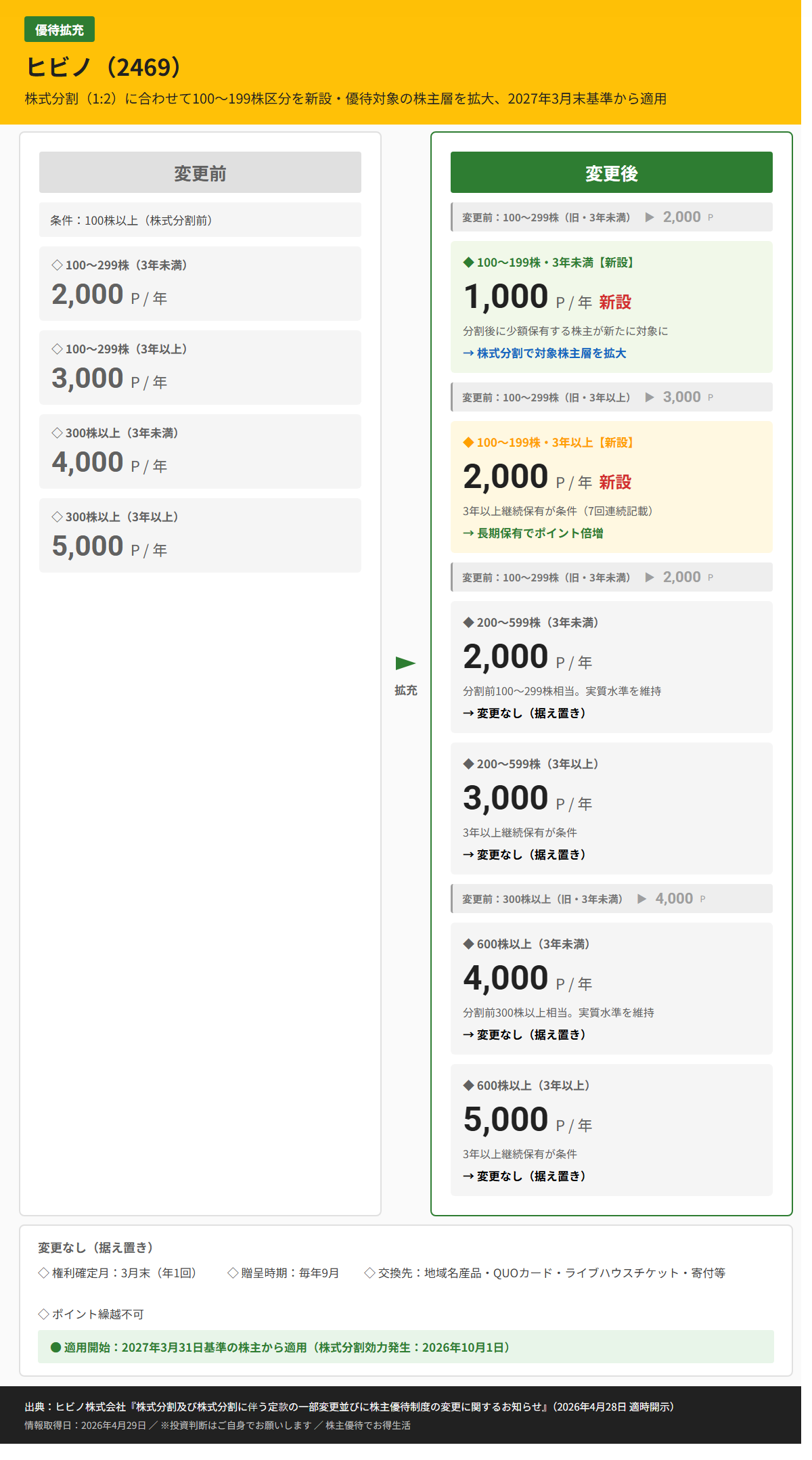
Task: Click the 変更なし（据え置き） section heading at bottom
Action: (95, 1247)
